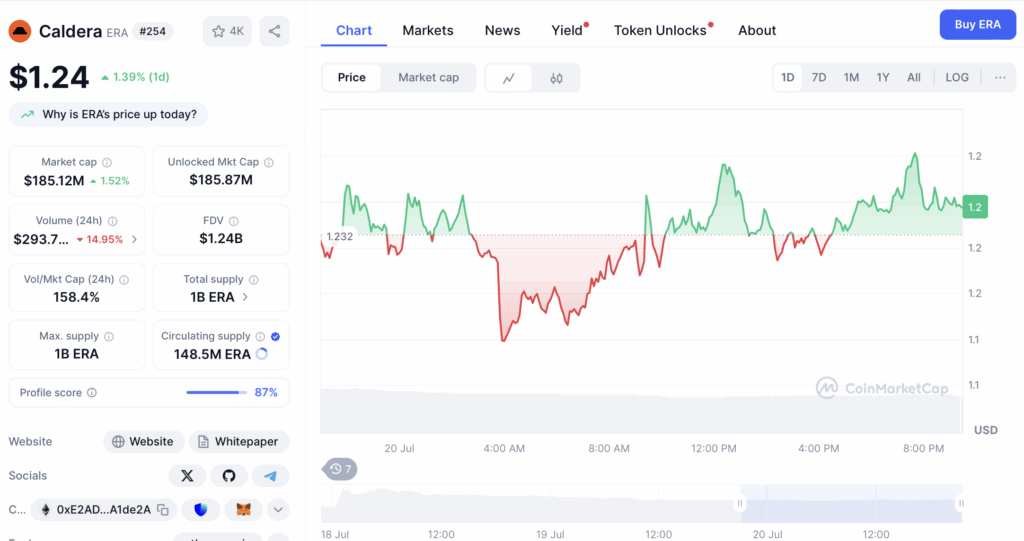Select the Price chart toggle
The height and width of the screenshot is (541, 1024).
pos(351,77)
